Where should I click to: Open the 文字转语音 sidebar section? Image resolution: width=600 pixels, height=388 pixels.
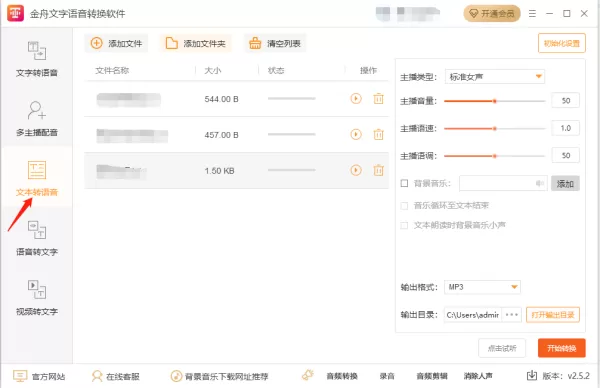coord(37,59)
